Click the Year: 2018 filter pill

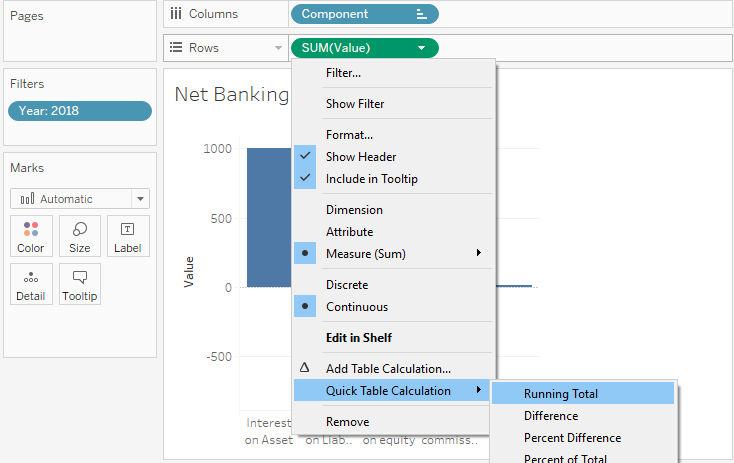(80, 111)
